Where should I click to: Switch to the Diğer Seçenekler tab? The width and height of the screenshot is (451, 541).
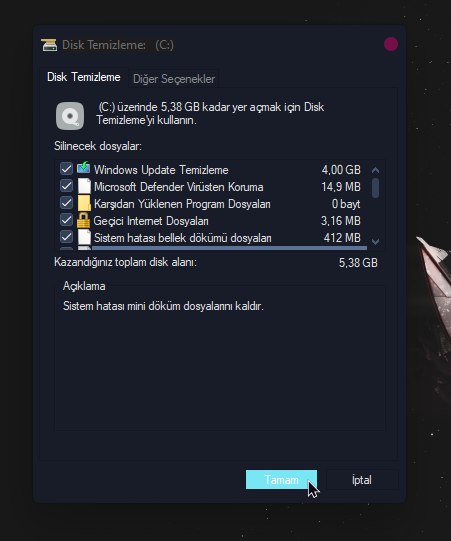174,79
